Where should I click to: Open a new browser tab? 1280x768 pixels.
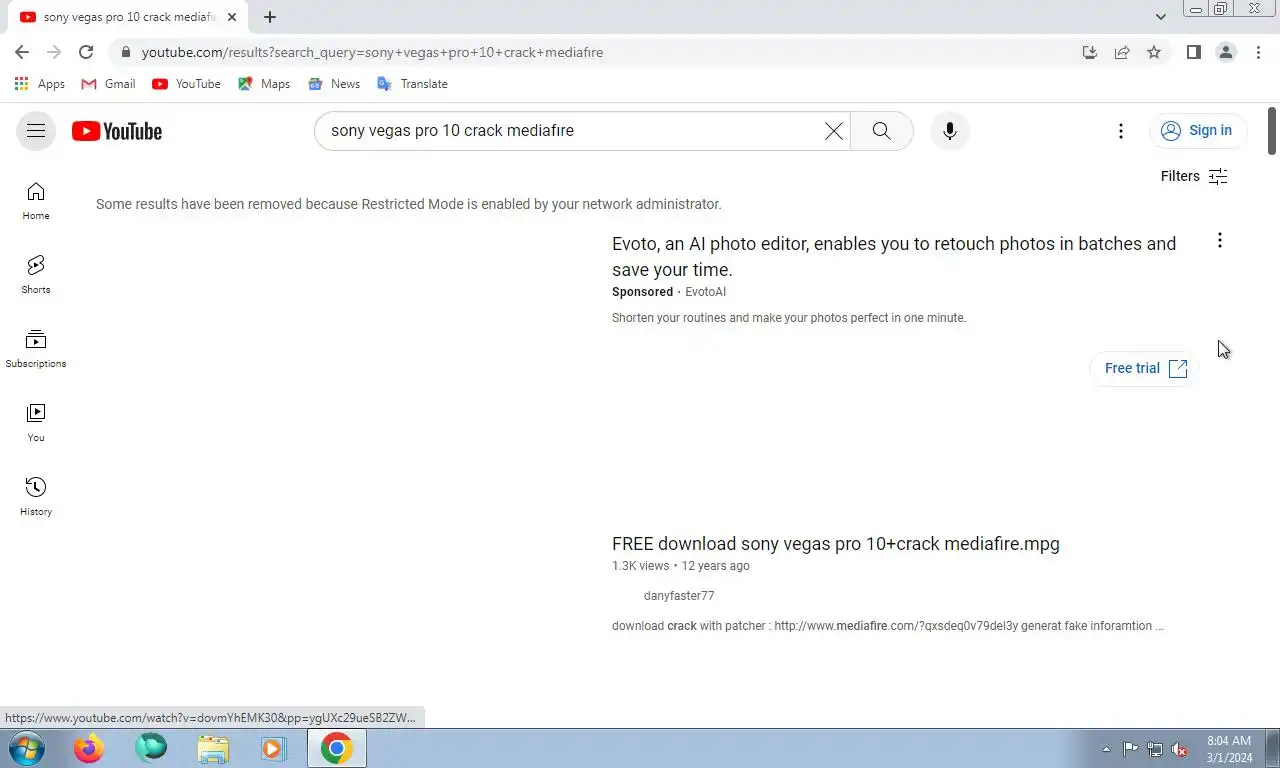[270, 17]
